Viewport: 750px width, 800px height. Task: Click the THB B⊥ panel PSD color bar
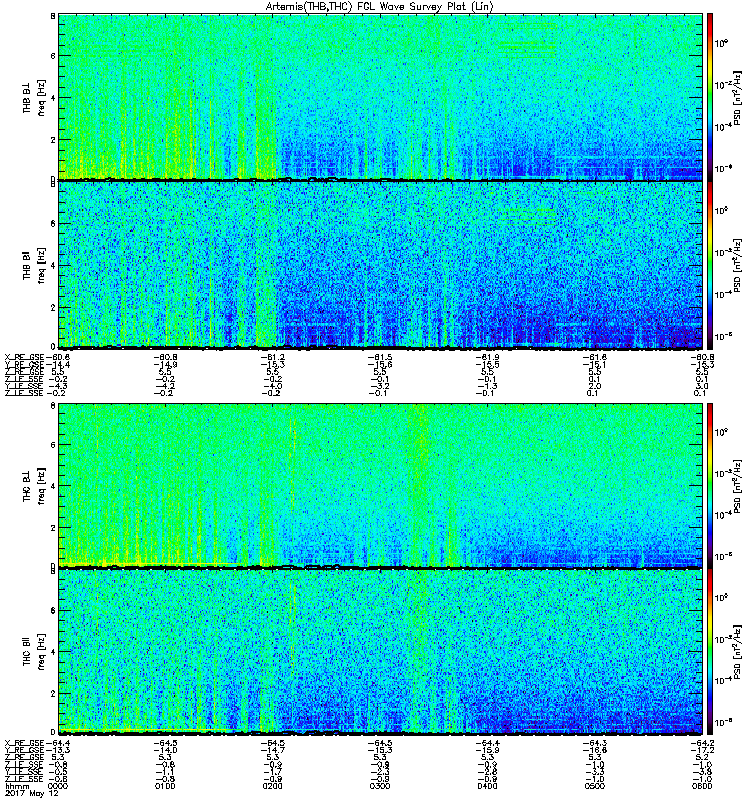coord(710,97)
